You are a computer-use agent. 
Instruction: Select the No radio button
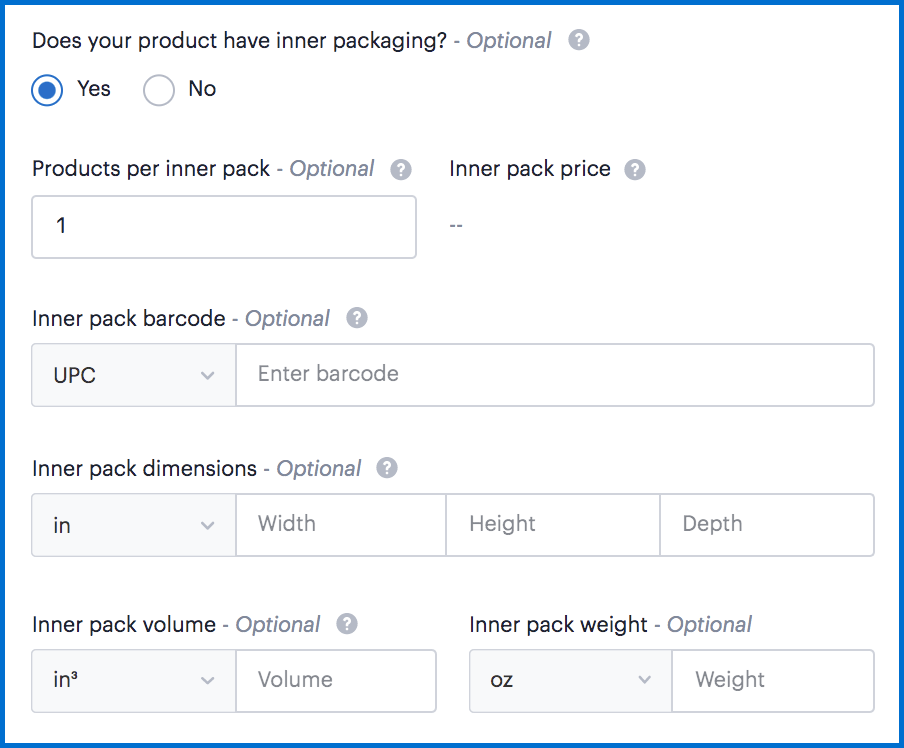159,90
